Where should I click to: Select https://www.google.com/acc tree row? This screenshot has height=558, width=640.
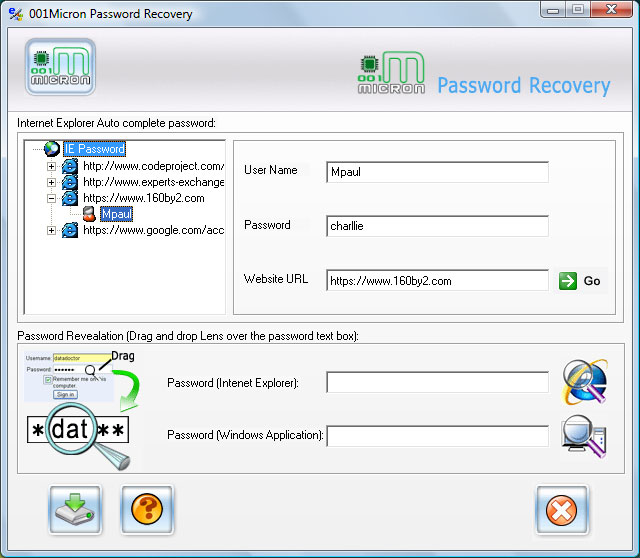pyautogui.click(x=153, y=230)
